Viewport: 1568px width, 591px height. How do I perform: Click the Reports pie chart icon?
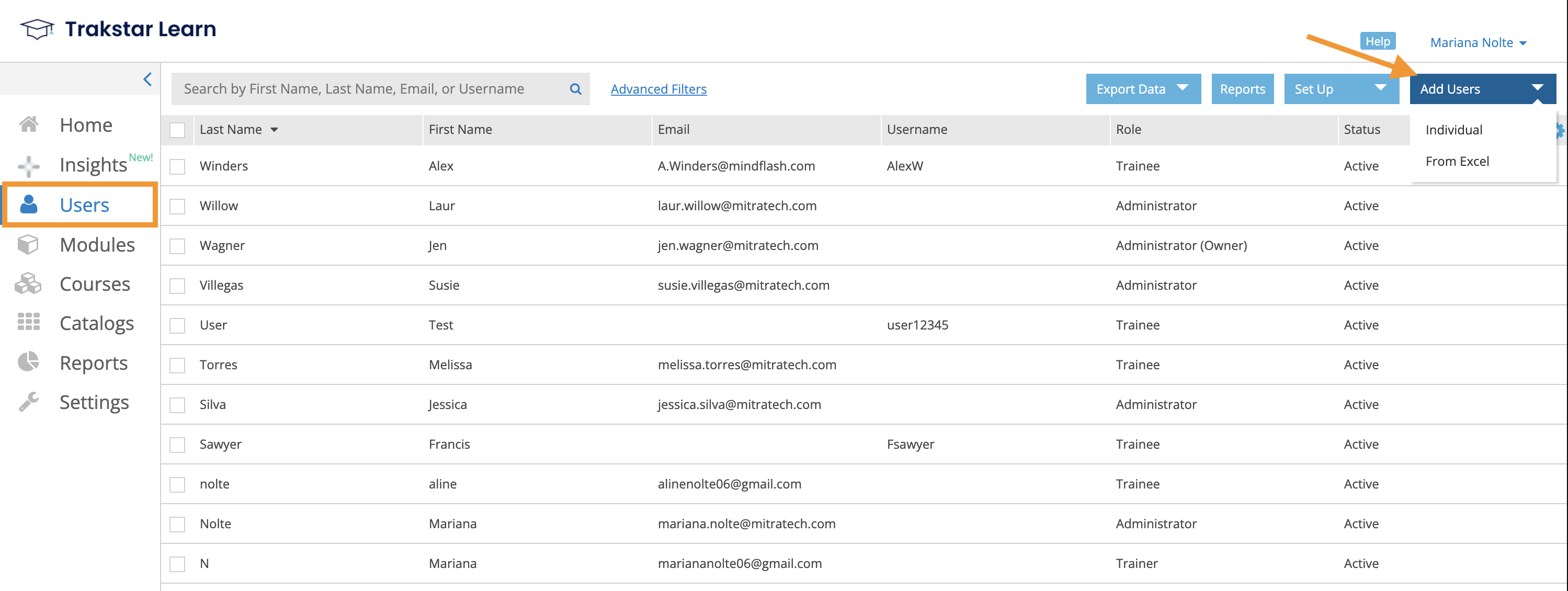tap(28, 362)
